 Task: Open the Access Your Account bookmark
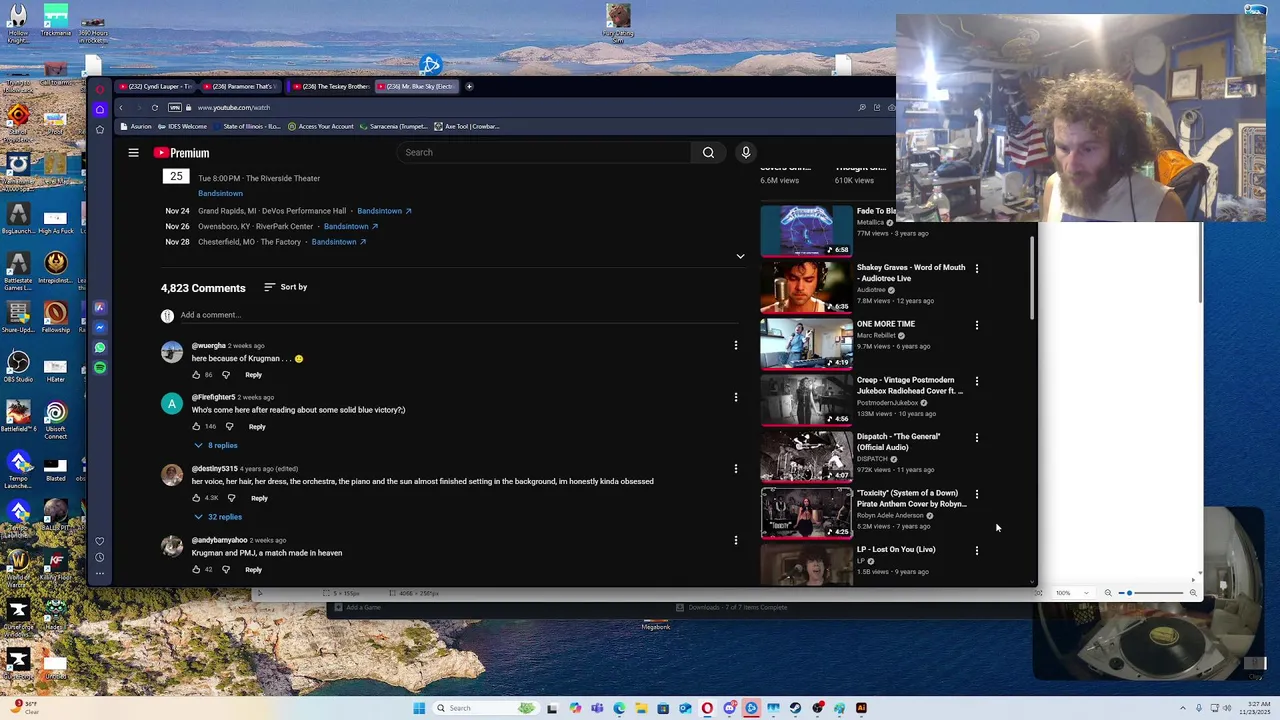(321, 127)
